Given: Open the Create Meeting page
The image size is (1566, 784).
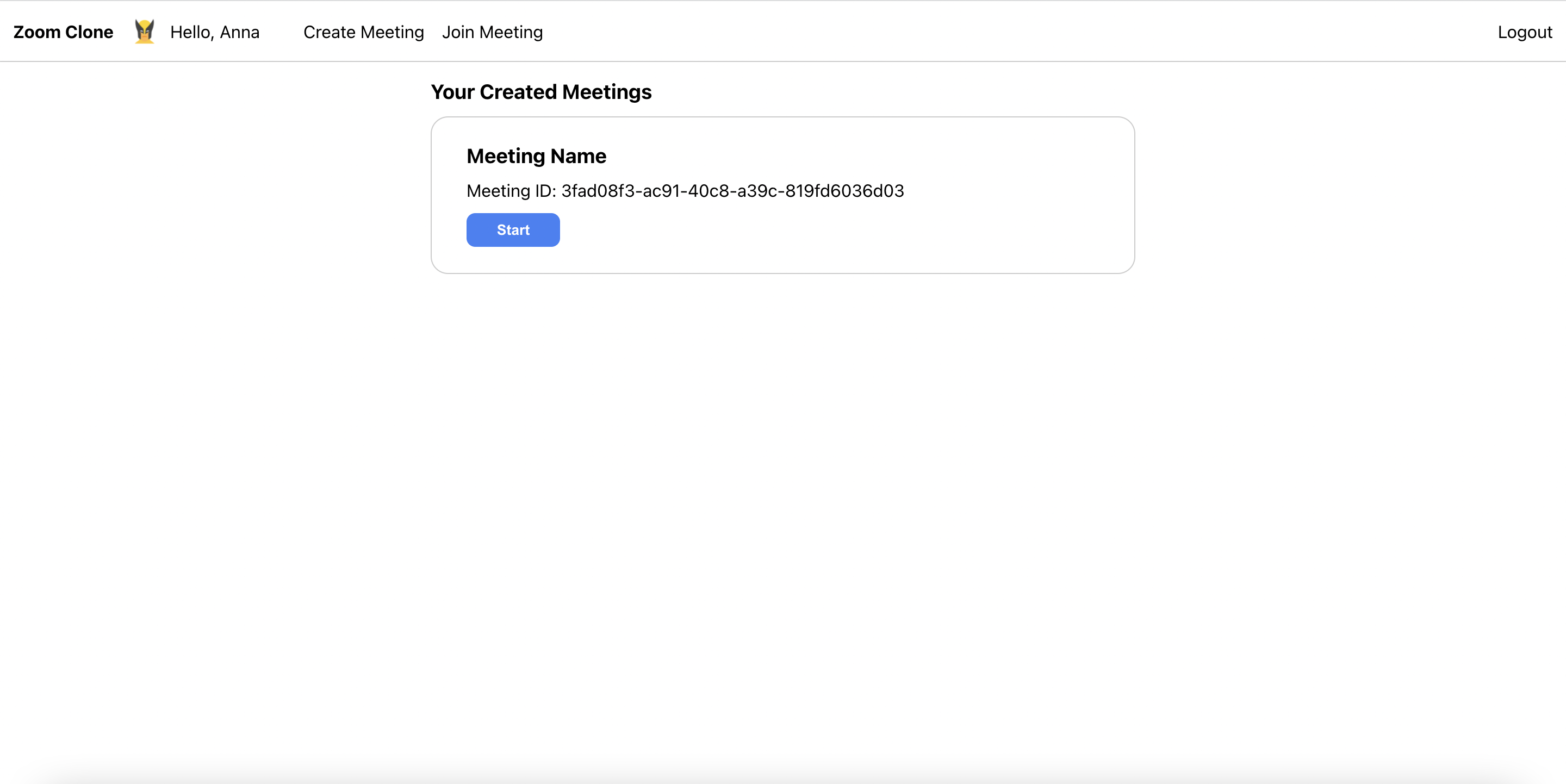Looking at the screenshot, I should pyautogui.click(x=364, y=32).
